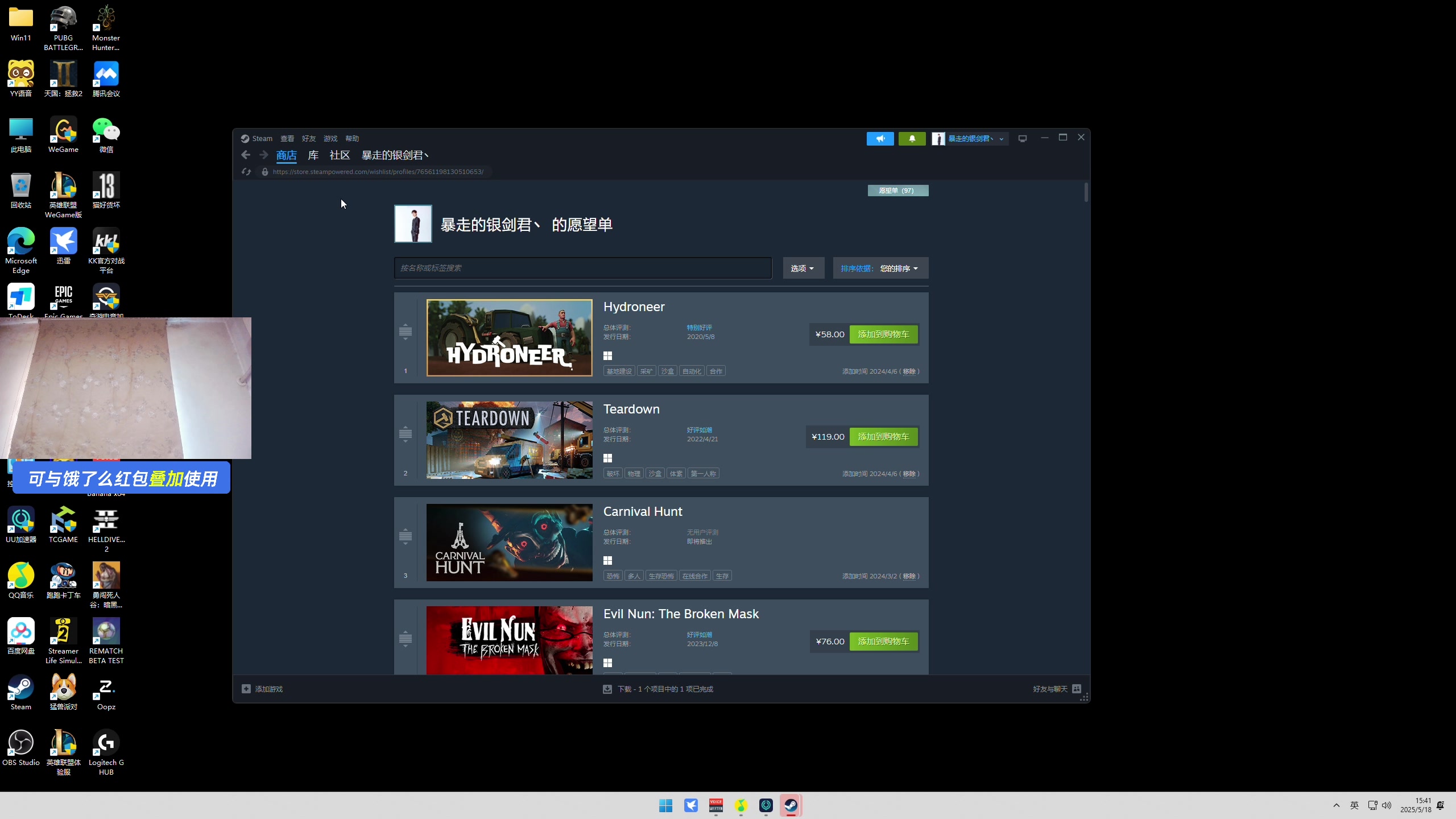Screen dimensions: 1456x819
Task: Open the Carnival Hunt game thumbnail
Action: (x=510, y=543)
